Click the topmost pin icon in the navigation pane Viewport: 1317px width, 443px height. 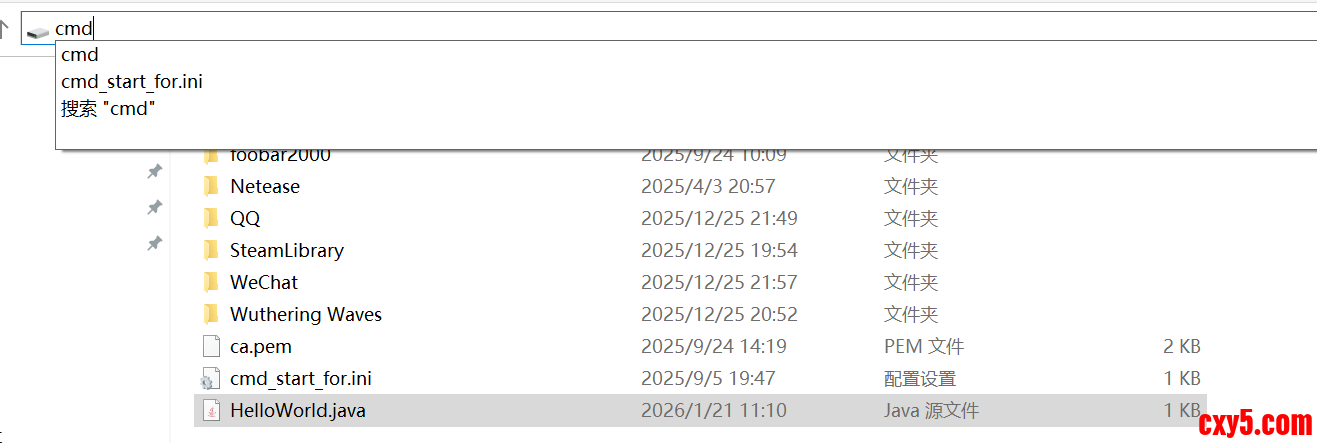[154, 172]
